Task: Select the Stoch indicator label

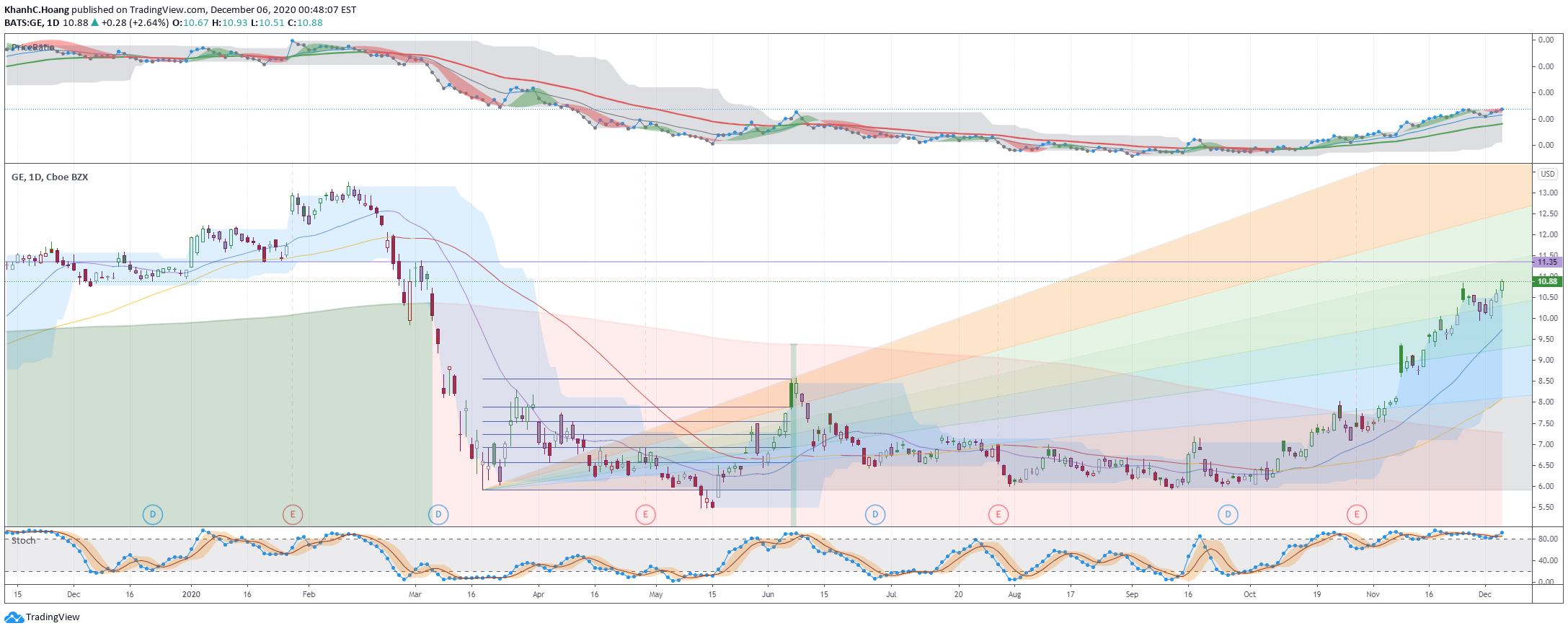Action: [24, 541]
